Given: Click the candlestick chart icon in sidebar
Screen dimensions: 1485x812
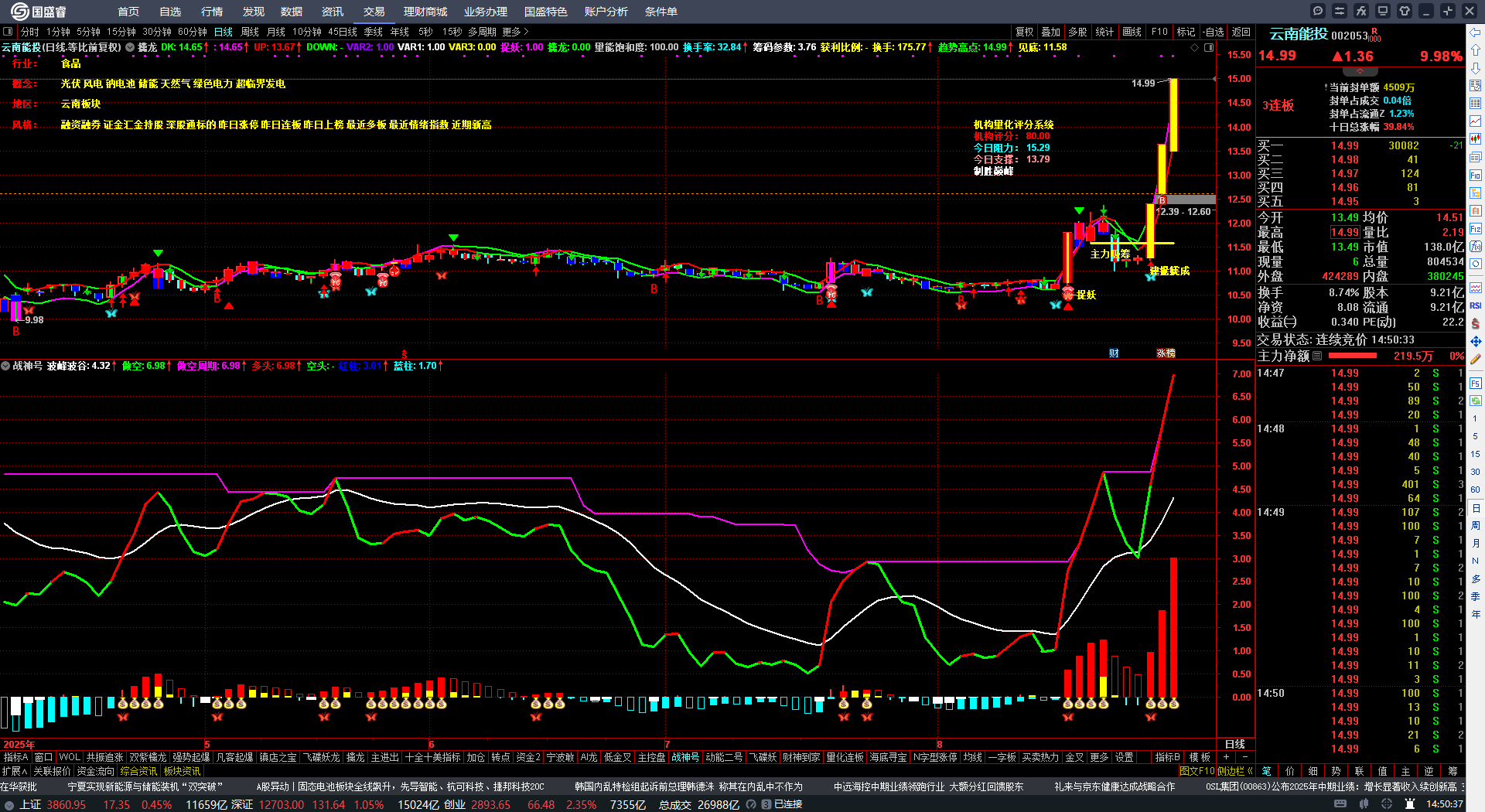Looking at the screenshot, I should (x=1476, y=139).
